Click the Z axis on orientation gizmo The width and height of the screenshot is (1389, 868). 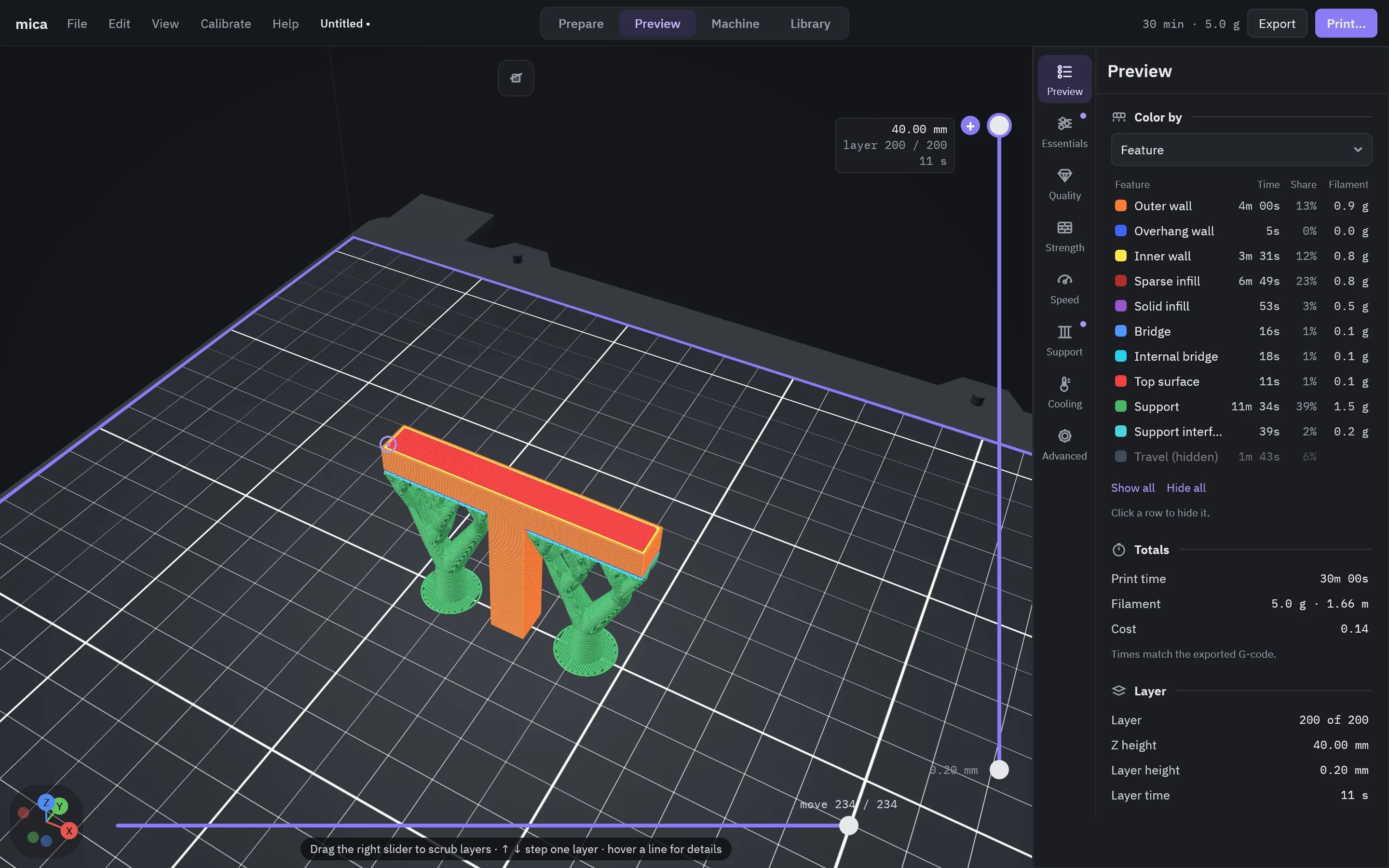click(46, 802)
